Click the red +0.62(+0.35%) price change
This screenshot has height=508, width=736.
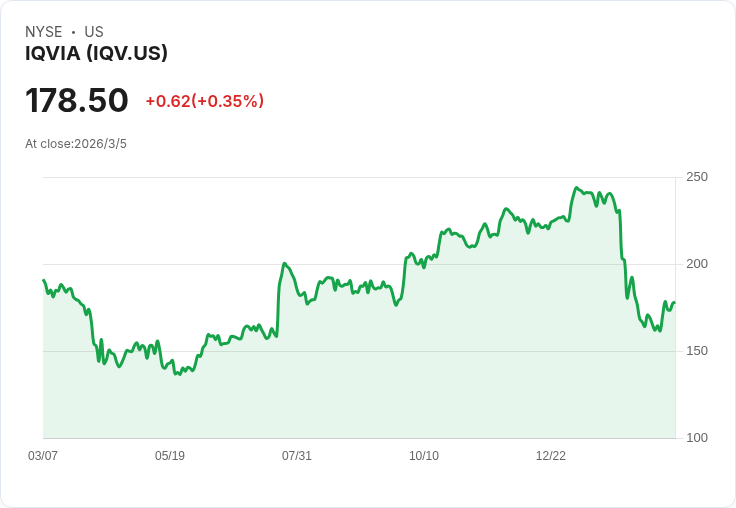[x=204, y=101]
